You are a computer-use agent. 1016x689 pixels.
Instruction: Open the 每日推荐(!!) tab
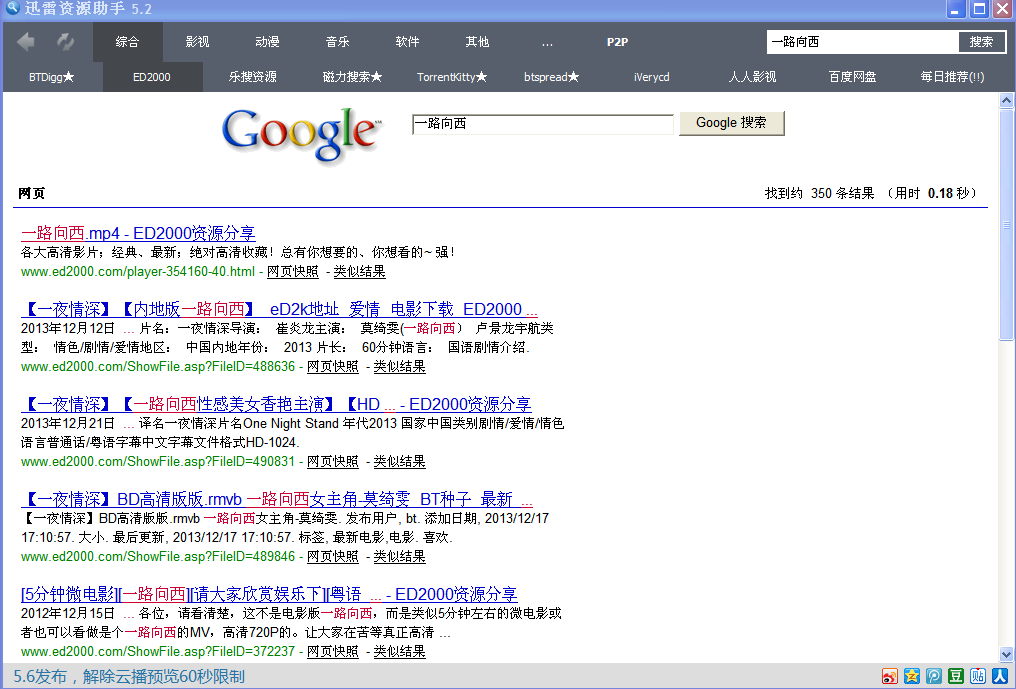(952, 76)
